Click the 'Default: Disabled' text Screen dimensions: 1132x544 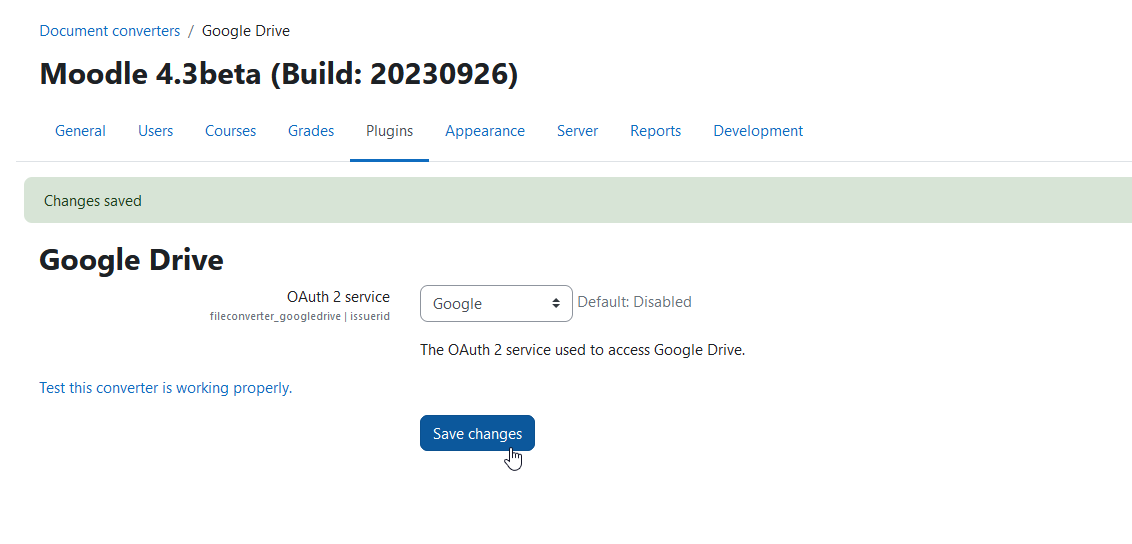click(635, 302)
